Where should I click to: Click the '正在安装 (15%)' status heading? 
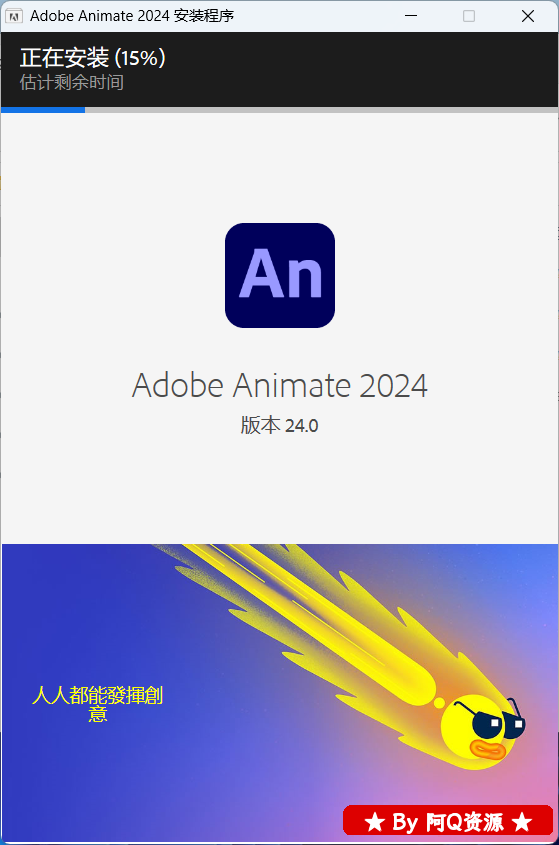[93, 58]
